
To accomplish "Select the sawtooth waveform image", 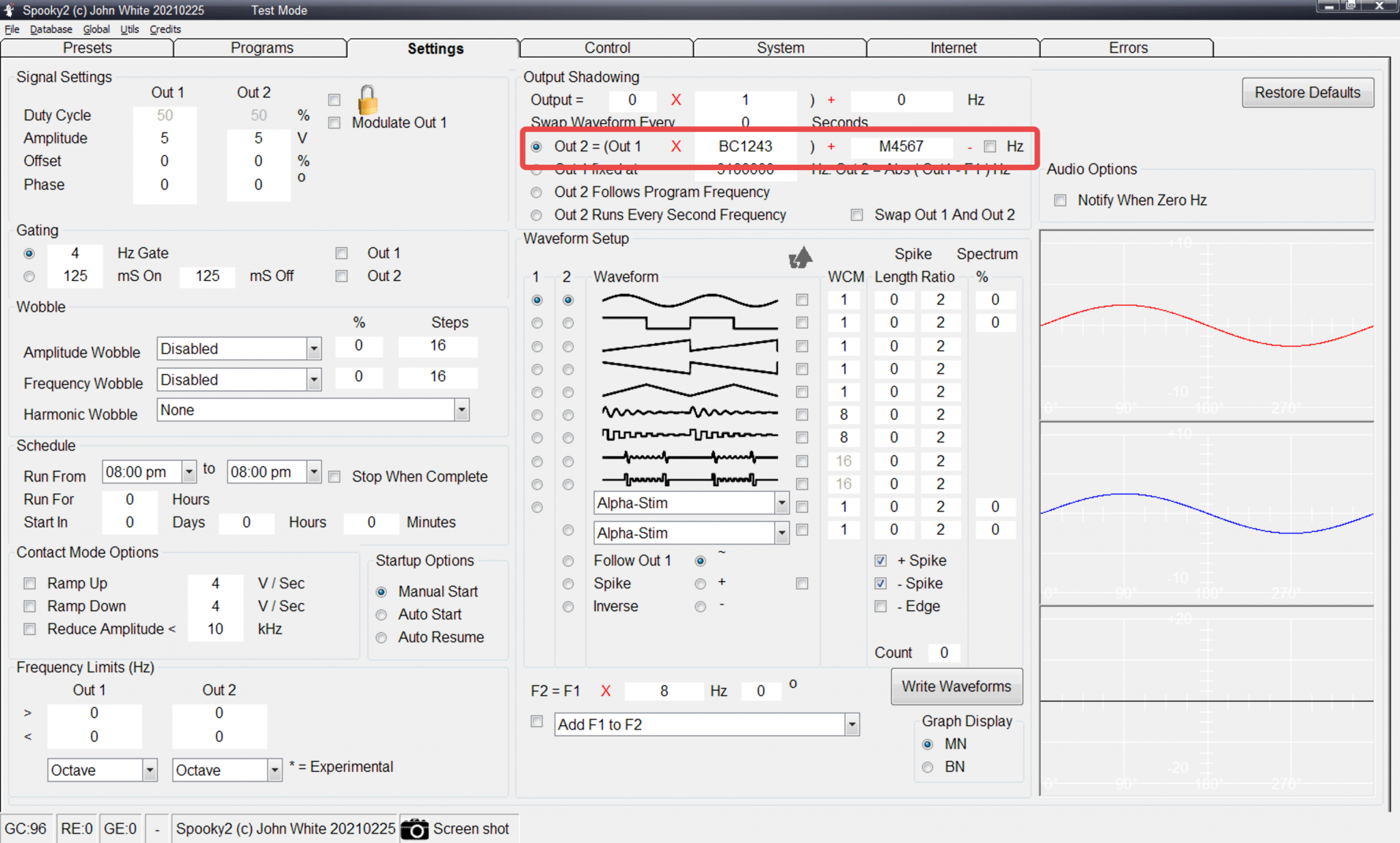I will (689, 346).
